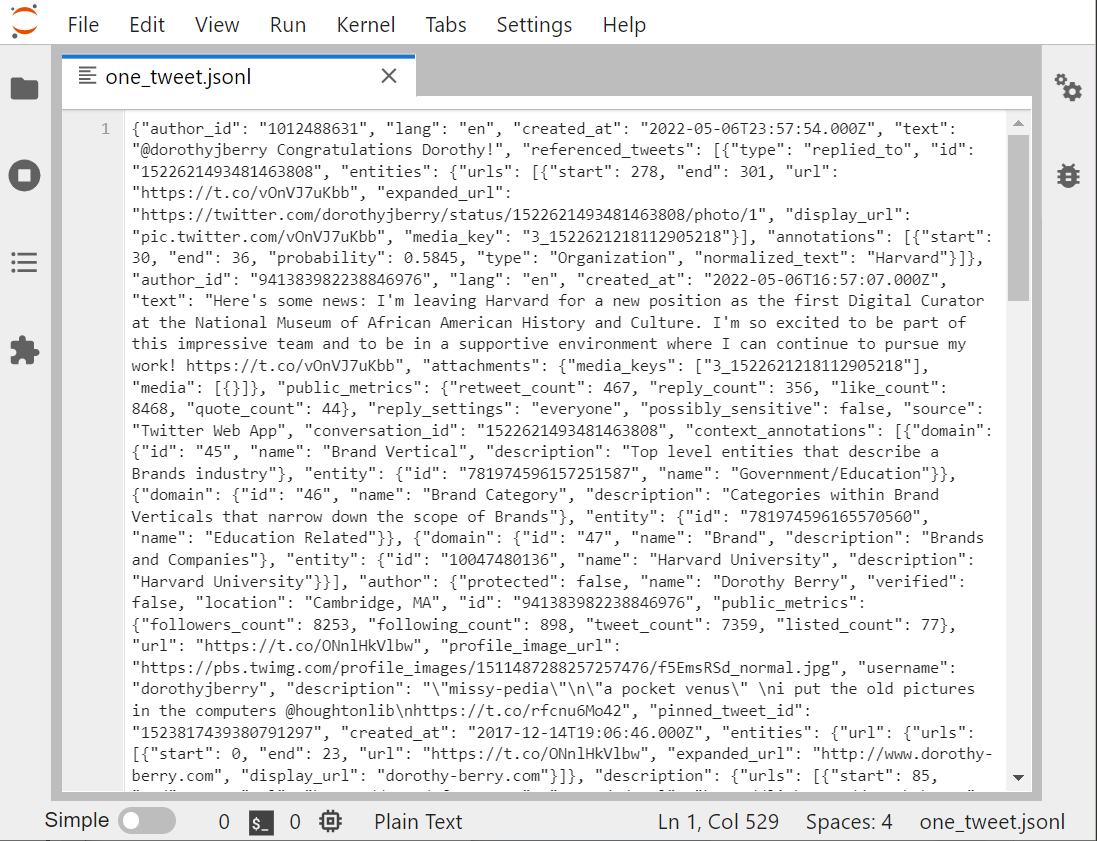Click the kernel chip icon in status bar
The width and height of the screenshot is (1097, 841).
coord(330,821)
